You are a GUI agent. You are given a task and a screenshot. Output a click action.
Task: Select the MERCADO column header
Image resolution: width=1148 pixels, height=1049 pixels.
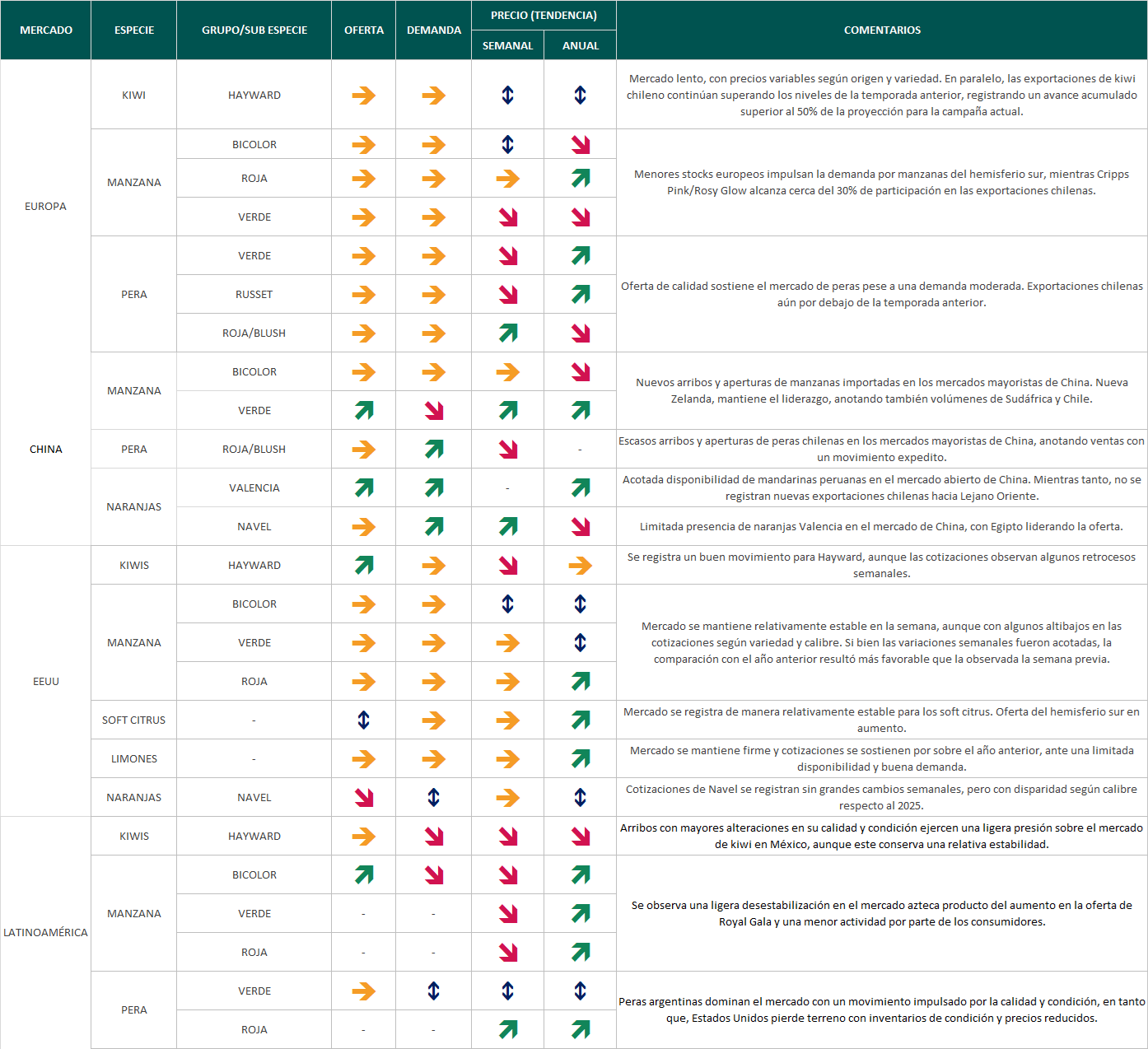(46, 30)
